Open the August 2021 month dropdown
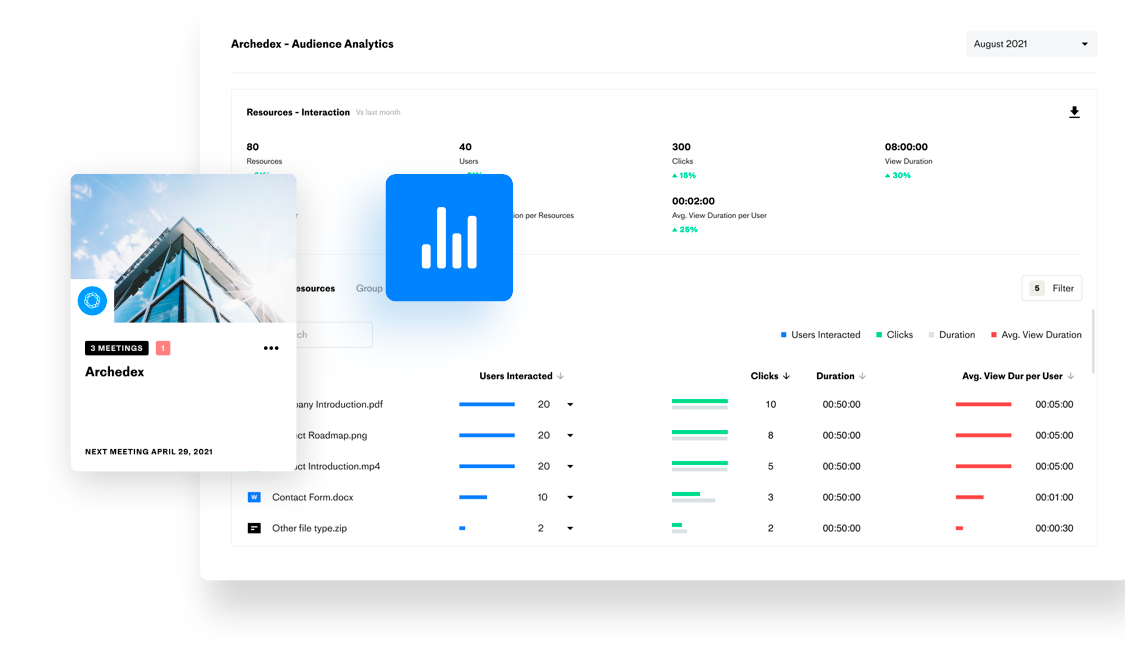Screen dimensions: 1125x647 point(1031,44)
